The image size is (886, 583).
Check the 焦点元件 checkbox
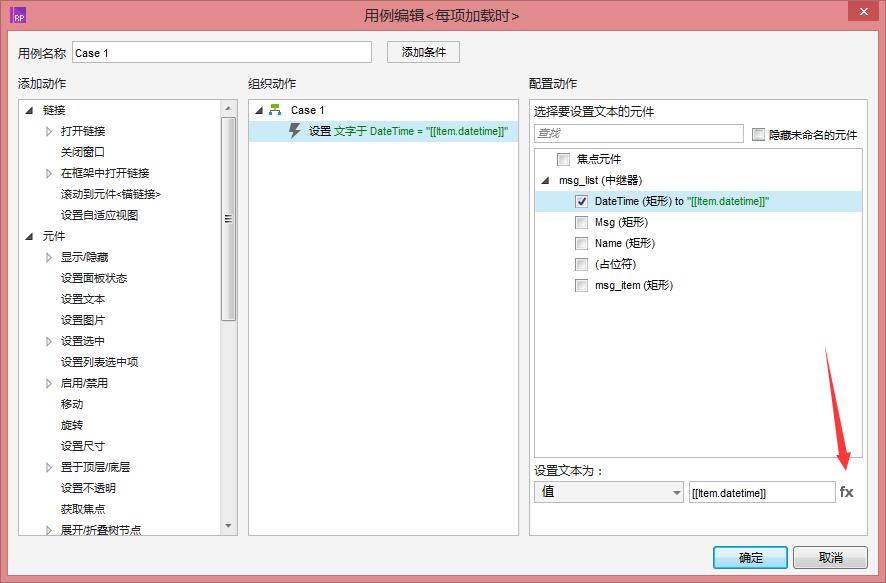coord(563,159)
